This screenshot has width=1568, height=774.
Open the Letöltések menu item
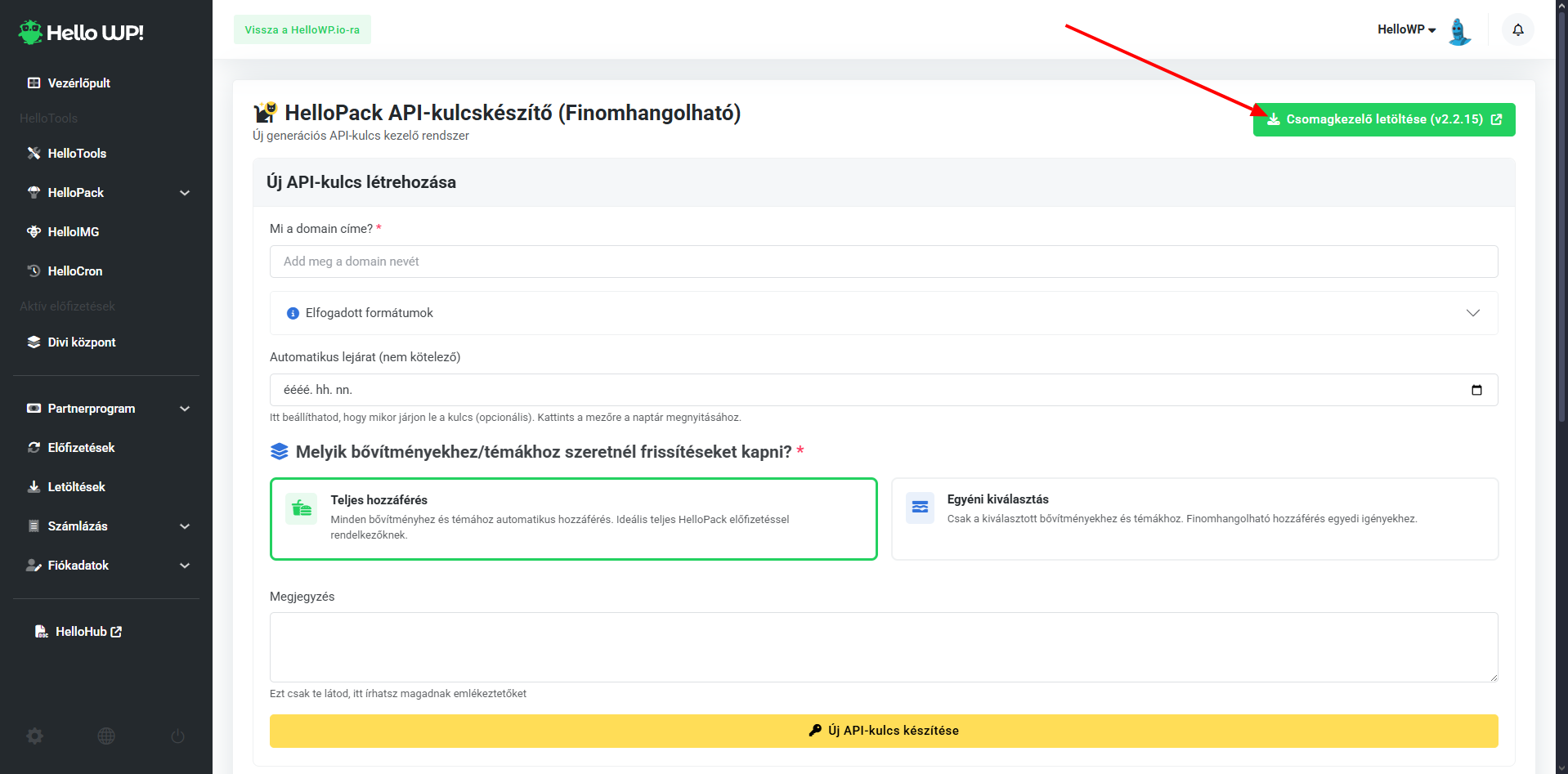(x=76, y=487)
